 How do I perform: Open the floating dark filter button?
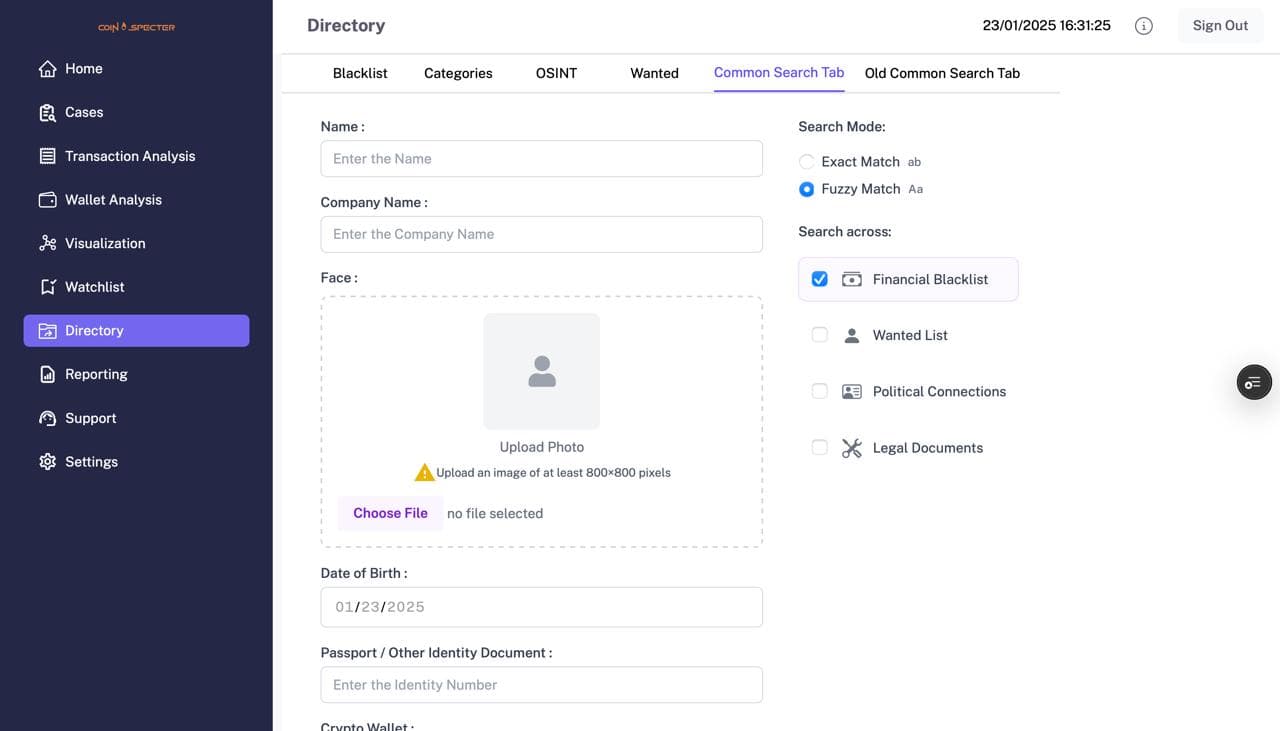1254,382
